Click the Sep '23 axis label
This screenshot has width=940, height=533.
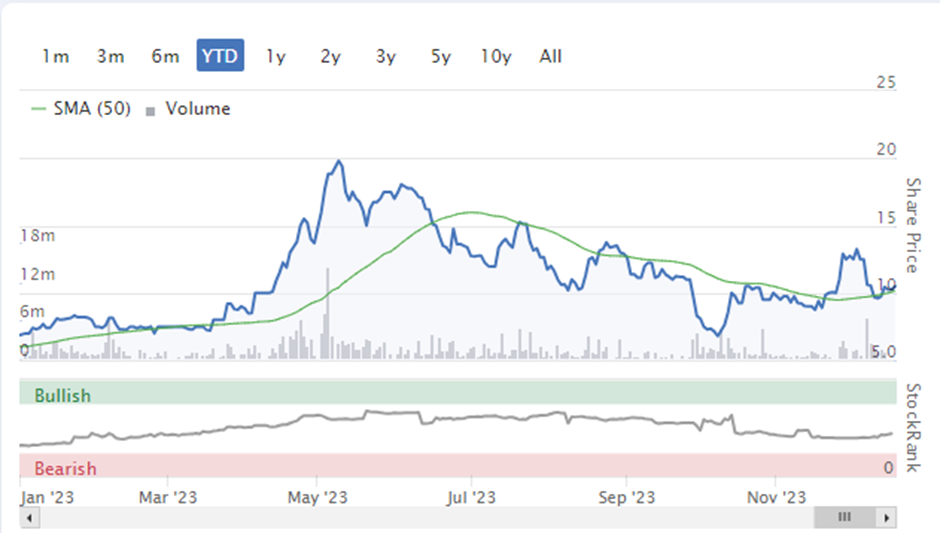point(626,497)
